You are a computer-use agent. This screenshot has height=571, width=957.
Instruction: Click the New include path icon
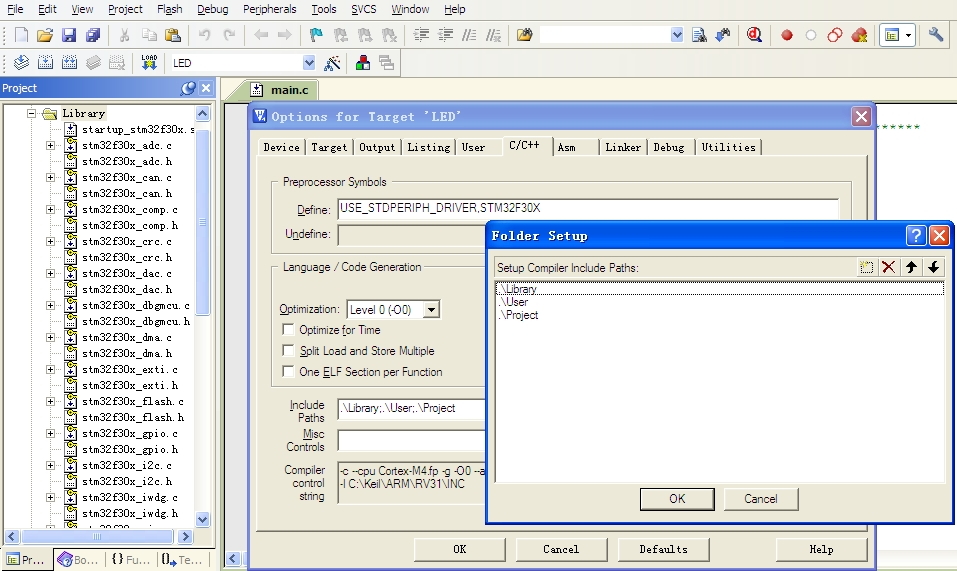pyautogui.click(x=867, y=267)
